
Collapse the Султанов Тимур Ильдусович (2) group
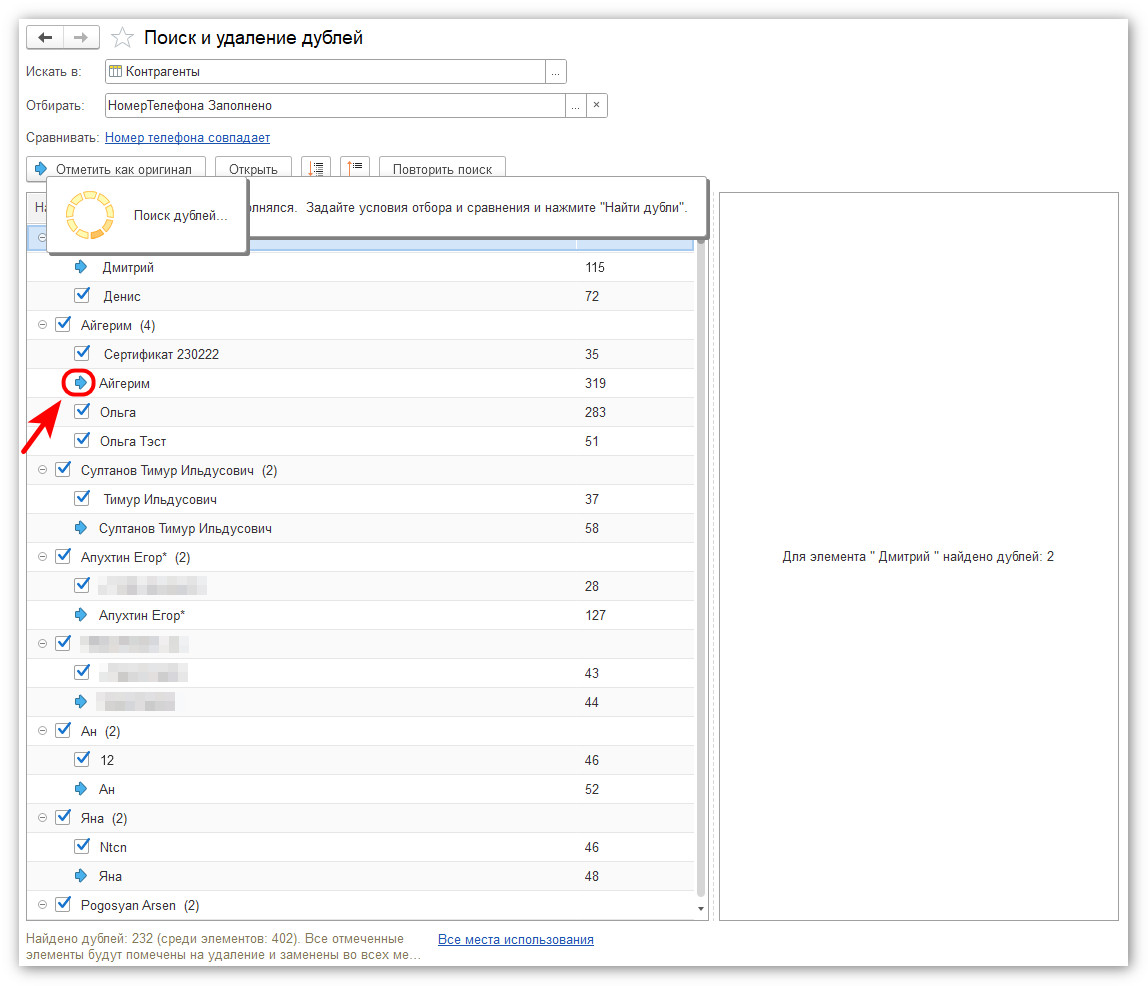coord(42,469)
